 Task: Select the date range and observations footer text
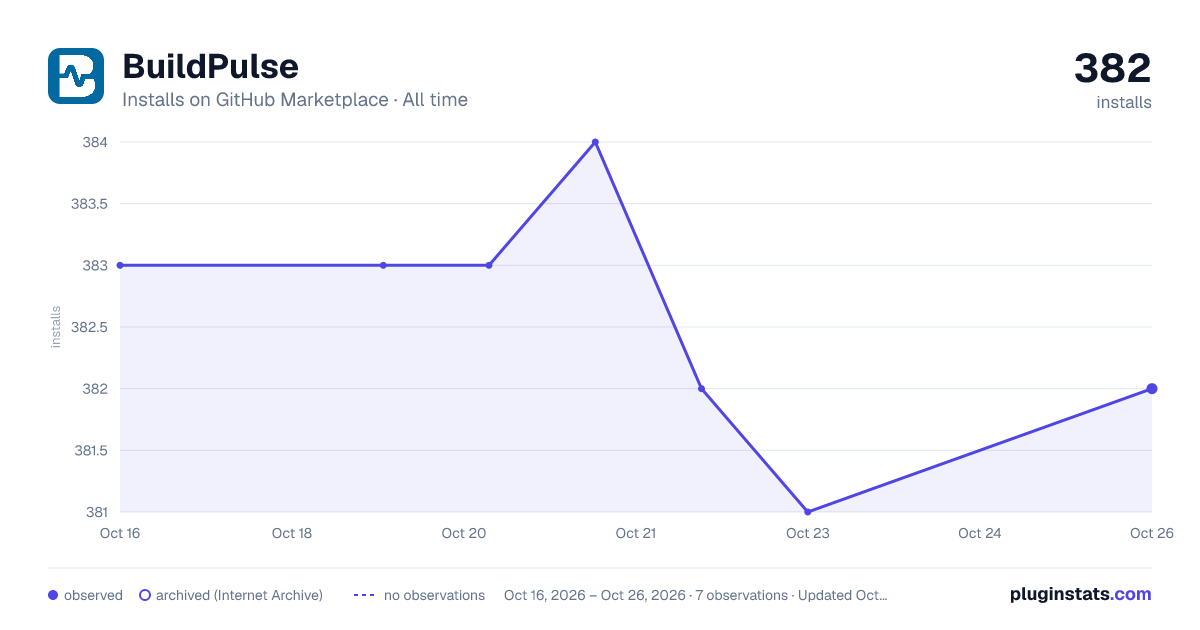pyautogui.click(x=695, y=595)
